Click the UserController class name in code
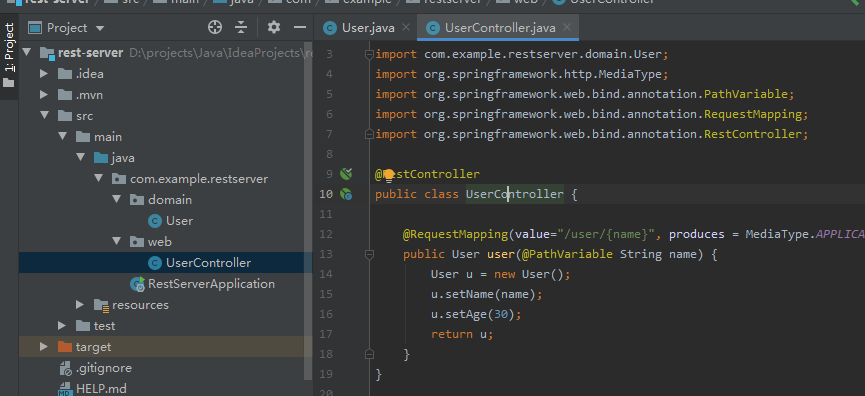The height and width of the screenshot is (396, 865). click(515, 194)
